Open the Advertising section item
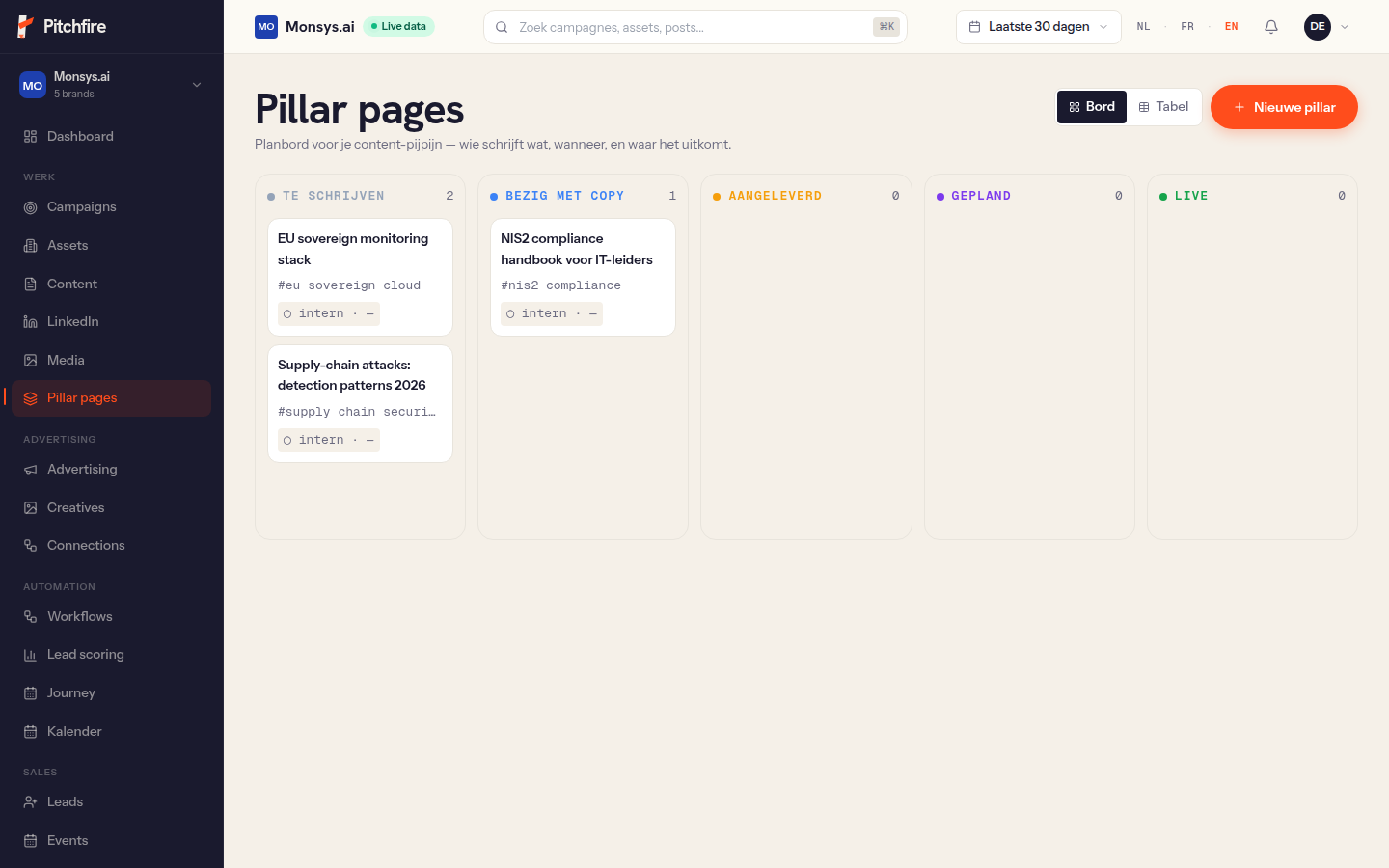Viewport: 1389px width, 868px height. tap(112, 470)
